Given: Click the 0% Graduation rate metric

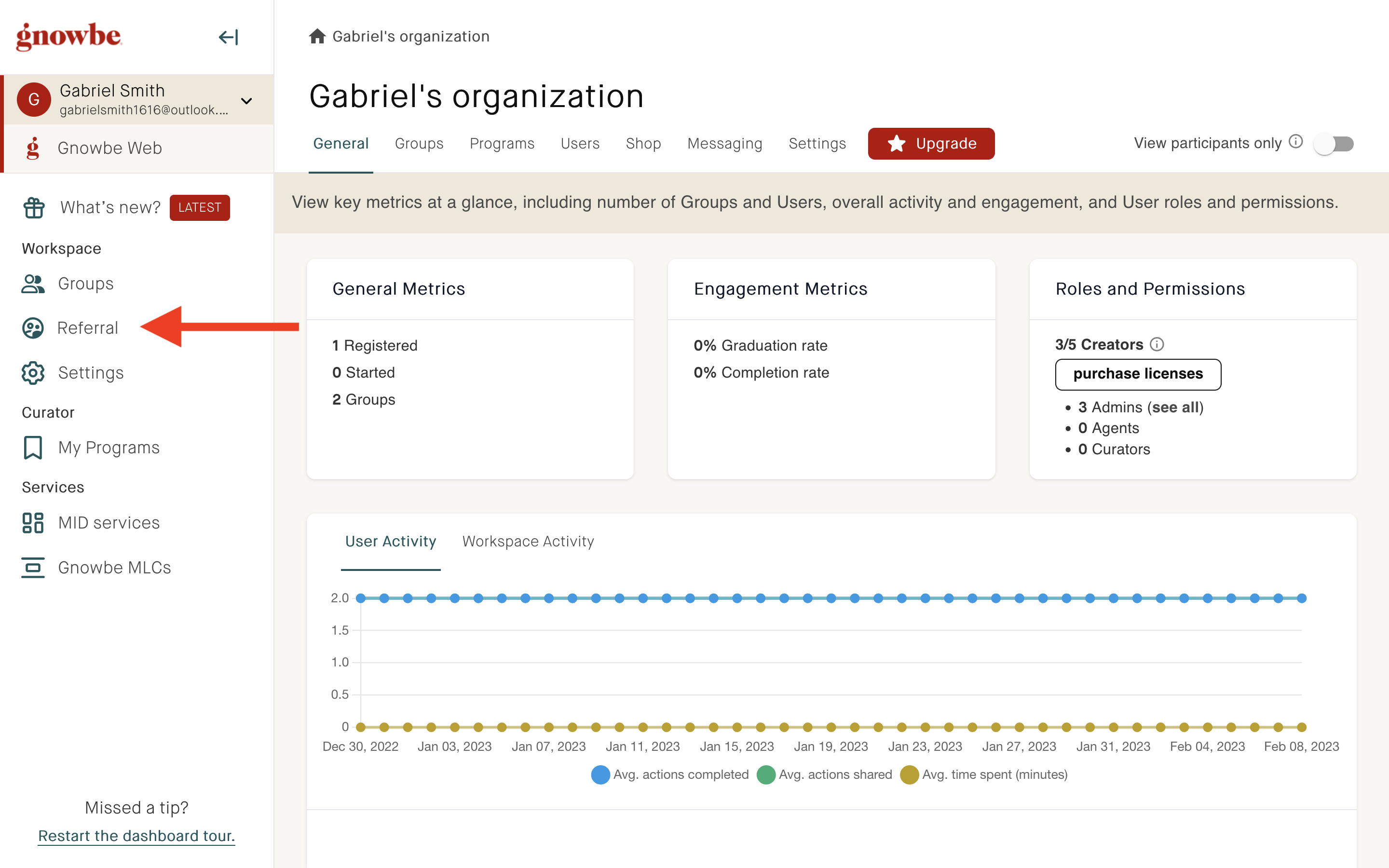Looking at the screenshot, I should (x=761, y=346).
